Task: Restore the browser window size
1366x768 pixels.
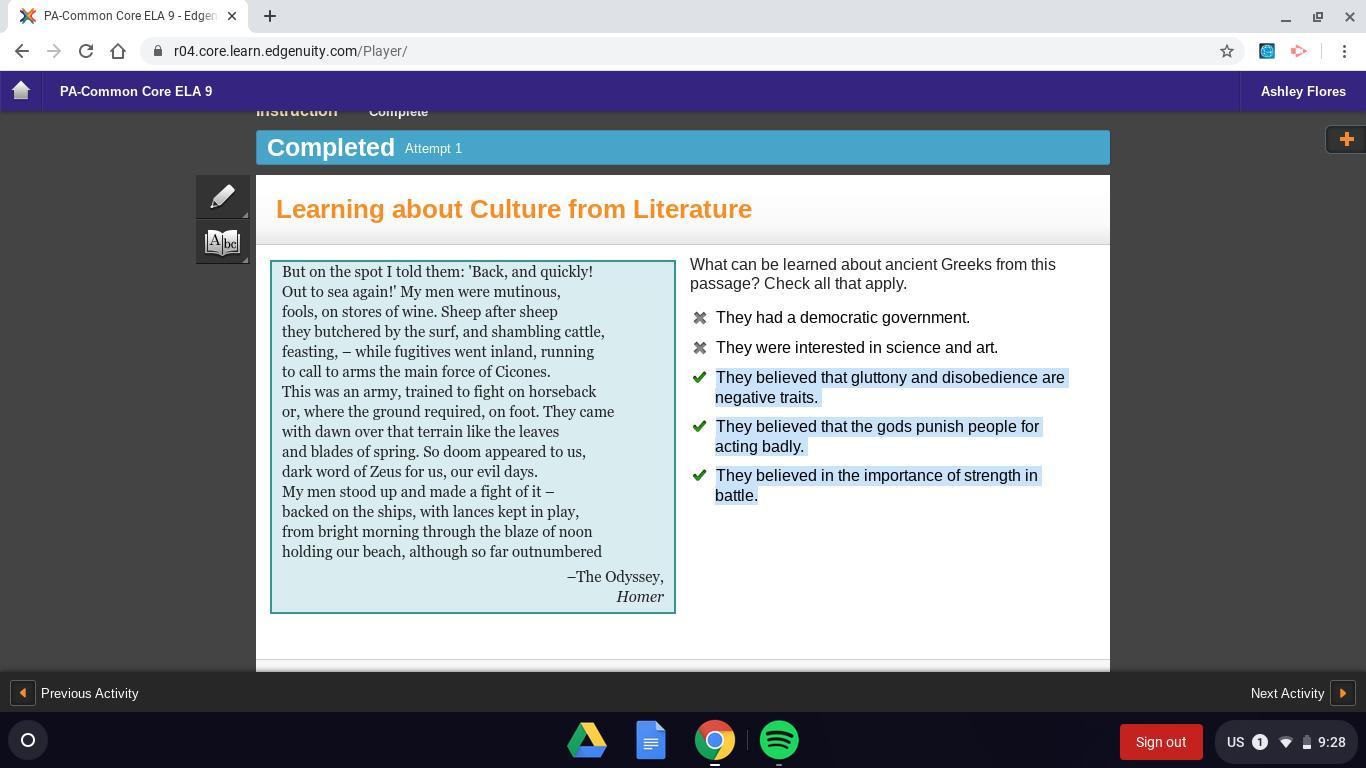Action: pyautogui.click(x=1318, y=17)
